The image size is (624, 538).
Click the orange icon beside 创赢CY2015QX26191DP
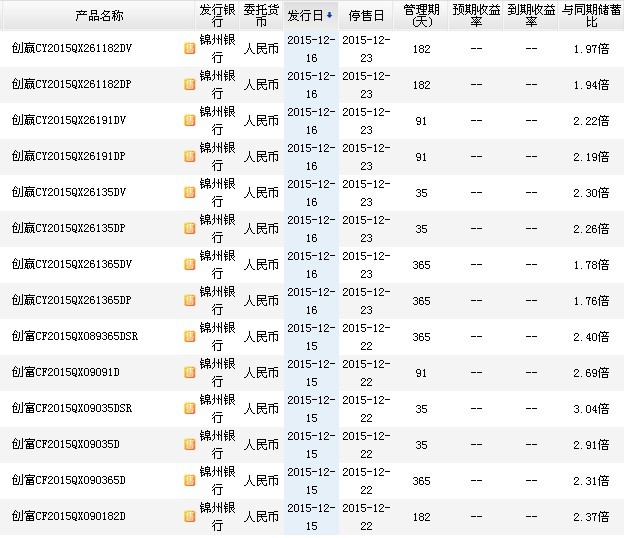point(190,156)
